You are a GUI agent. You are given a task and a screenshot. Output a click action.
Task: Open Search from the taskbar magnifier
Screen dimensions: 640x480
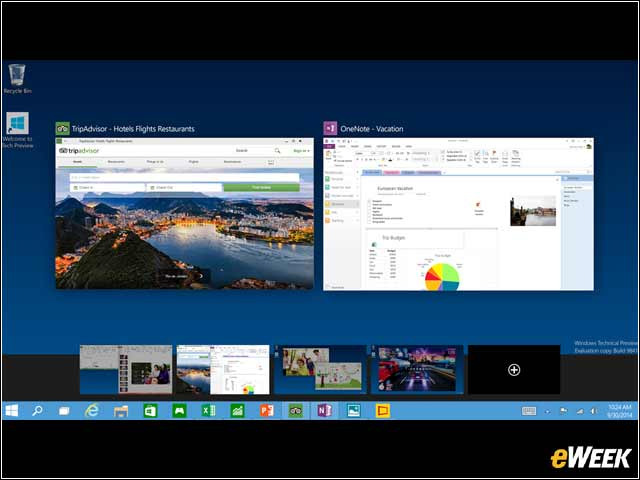point(37,411)
